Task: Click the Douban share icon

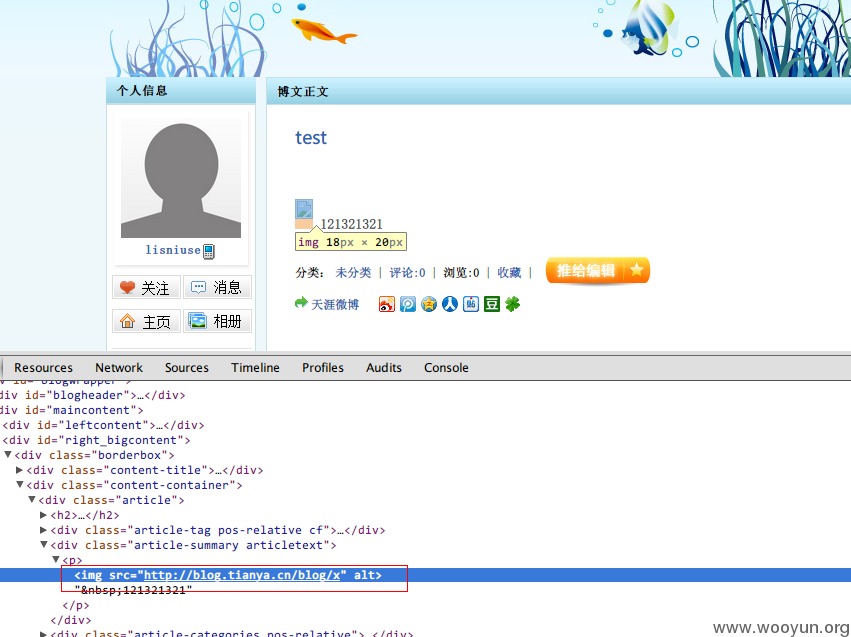Action: point(492,304)
